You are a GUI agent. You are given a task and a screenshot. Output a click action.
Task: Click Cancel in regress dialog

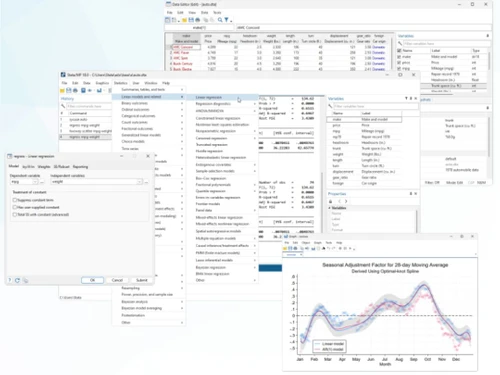pyautogui.click(x=117, y=280)
